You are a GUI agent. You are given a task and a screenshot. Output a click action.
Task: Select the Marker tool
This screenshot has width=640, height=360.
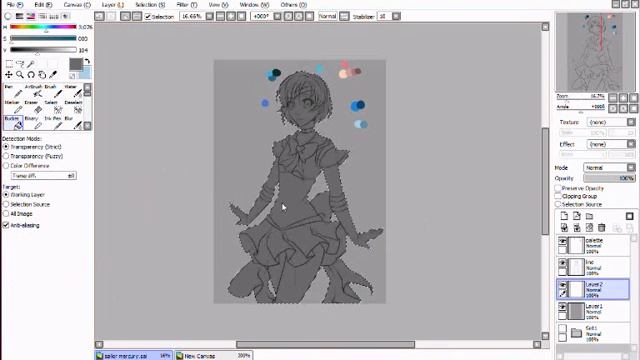coord(12,107)
